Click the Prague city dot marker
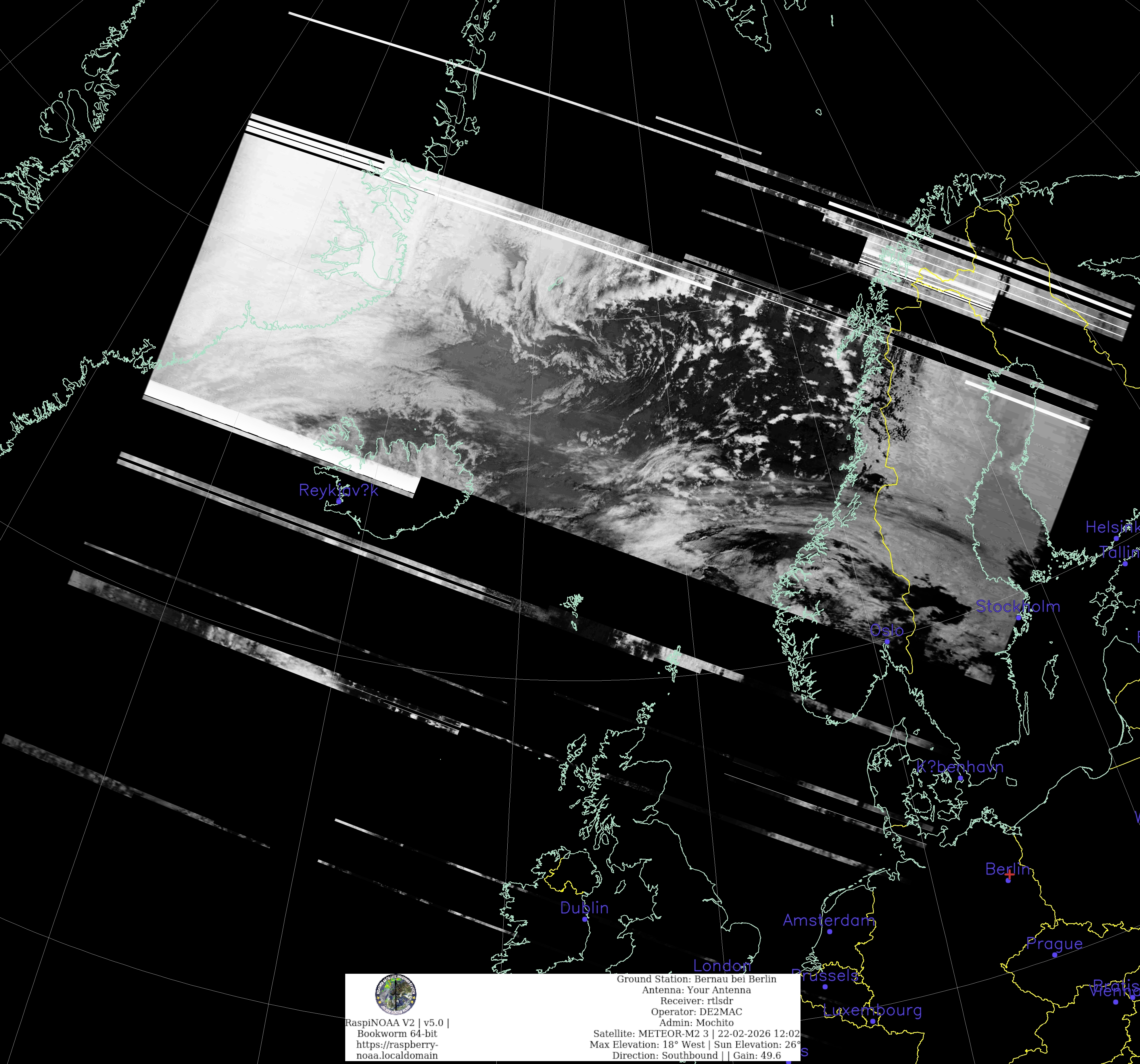Screen dimensions: 1140x1064 tap(1055, 955)
